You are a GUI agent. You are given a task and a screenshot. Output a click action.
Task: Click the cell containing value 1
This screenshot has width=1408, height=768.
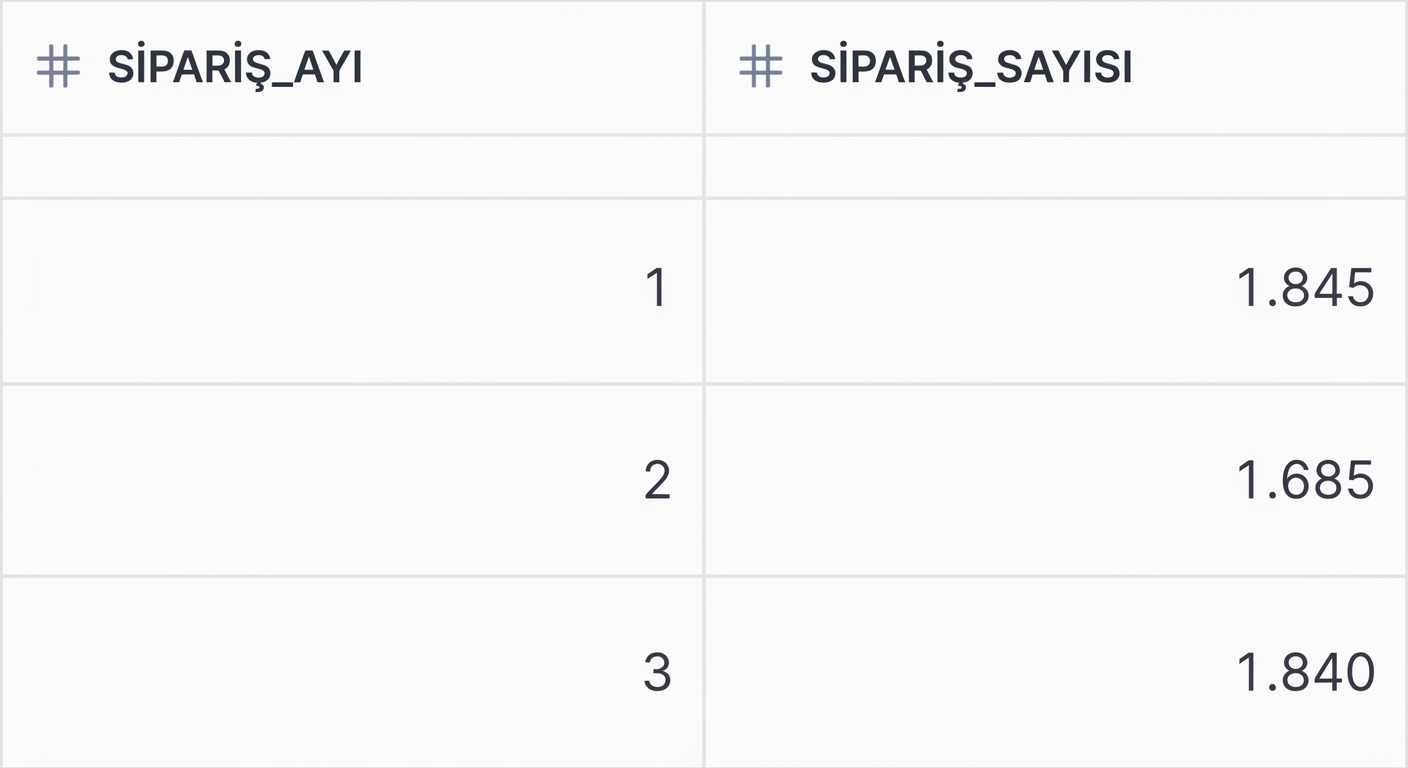656,289
